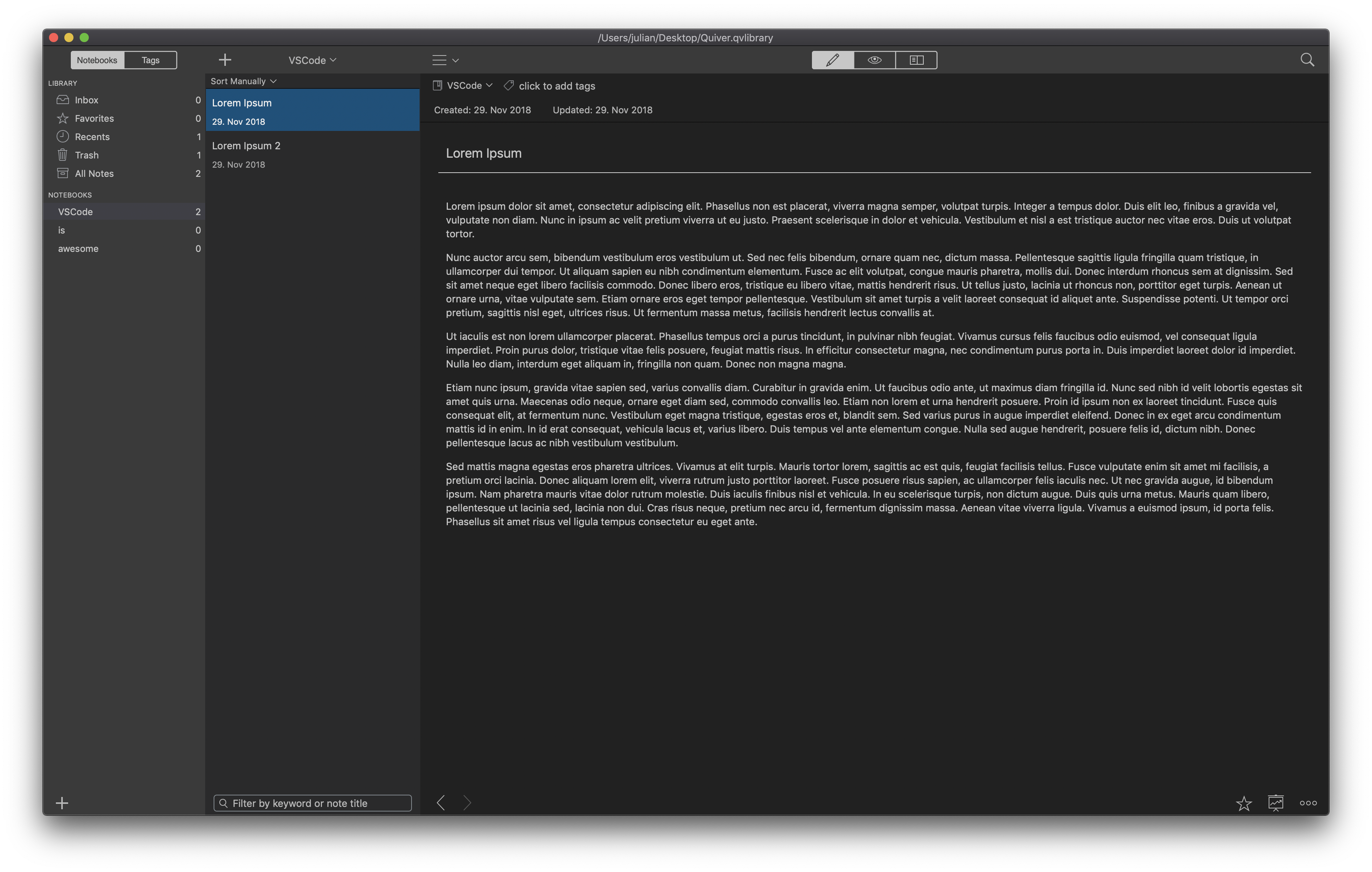Expand the VSCode notebook dropdown in toolbar
The image size is (1372, 872).
click(x=312, y=60)
